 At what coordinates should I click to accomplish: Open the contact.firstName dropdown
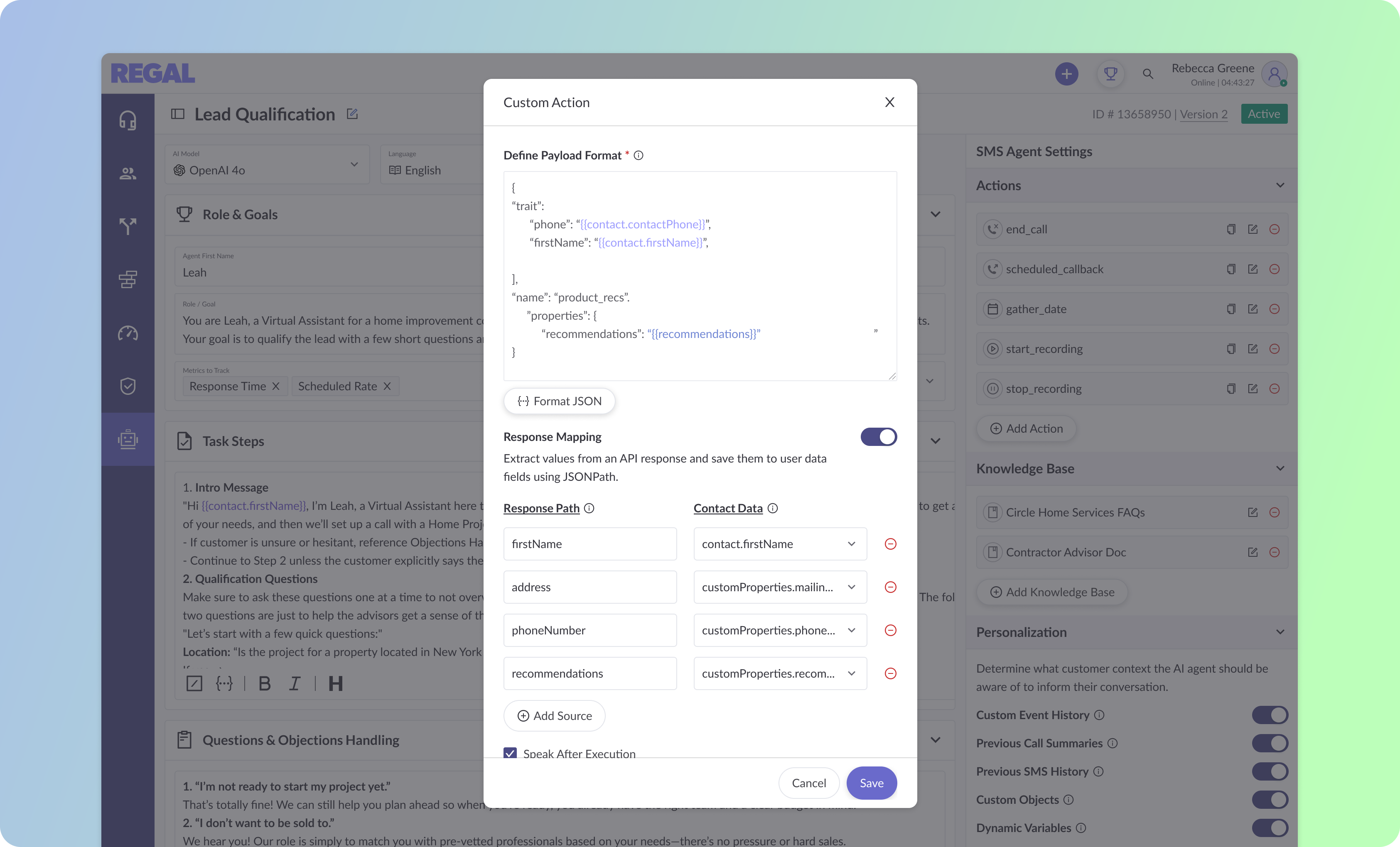[x=779, y=544]
